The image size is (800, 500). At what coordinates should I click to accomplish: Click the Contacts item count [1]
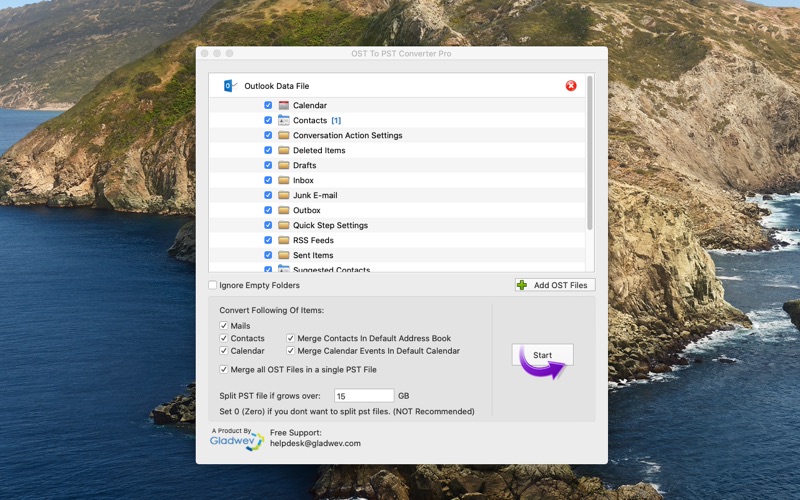point(336,120)
